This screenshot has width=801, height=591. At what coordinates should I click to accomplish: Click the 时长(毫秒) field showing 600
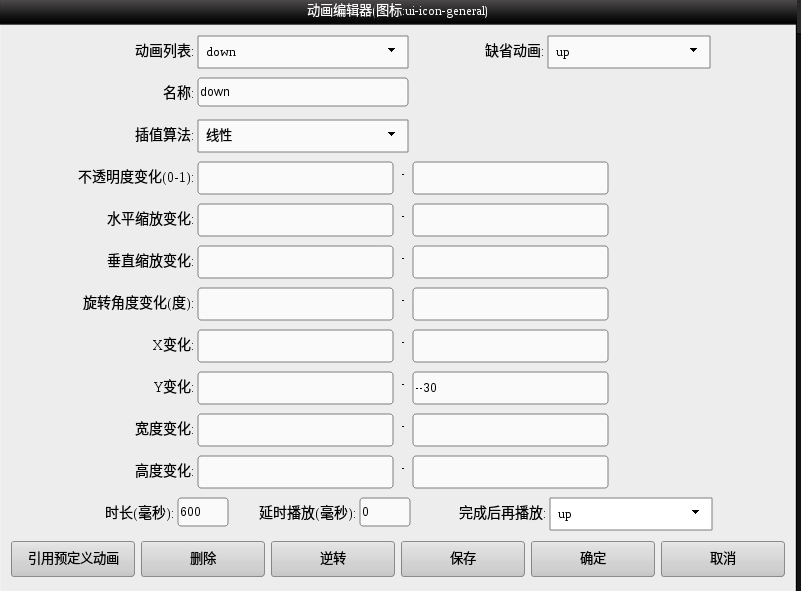[x=203, y=512]
